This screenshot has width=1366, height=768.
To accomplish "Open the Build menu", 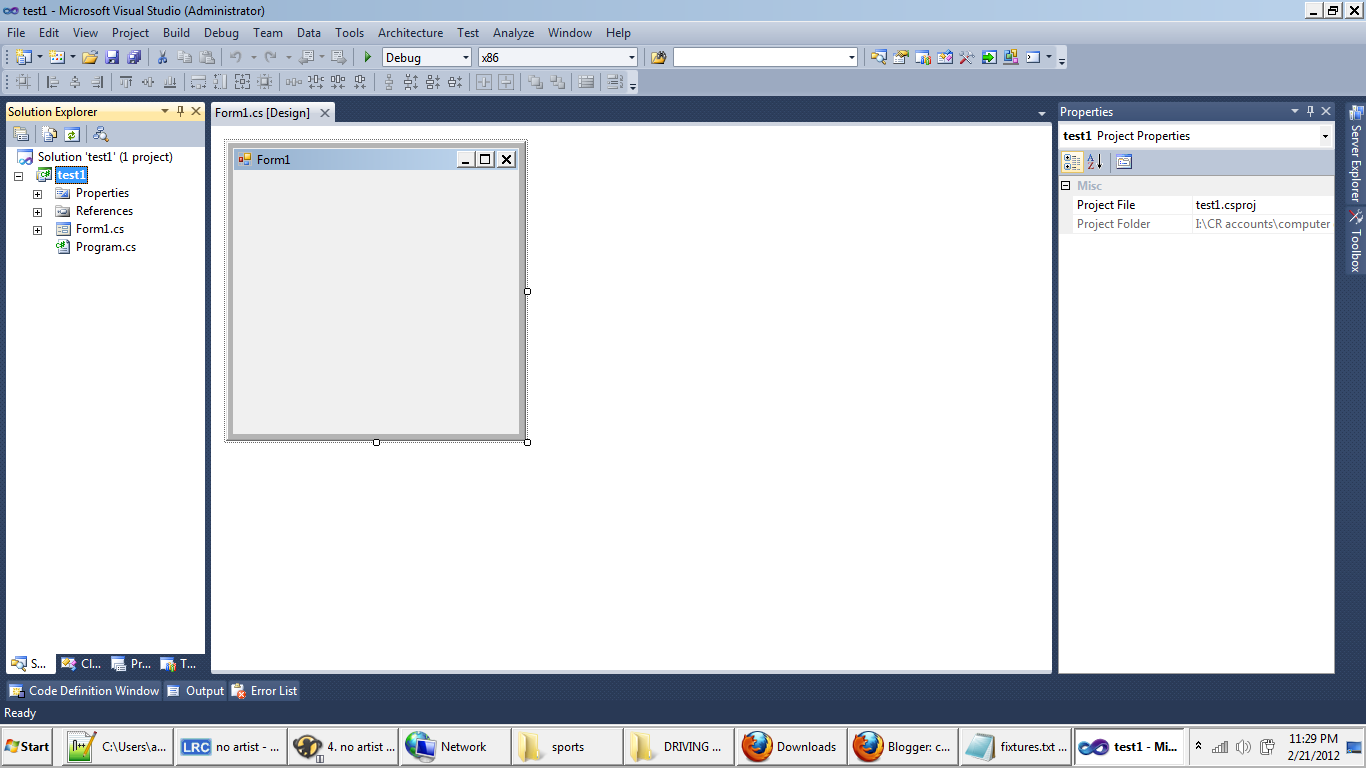I will pos(176,32).
